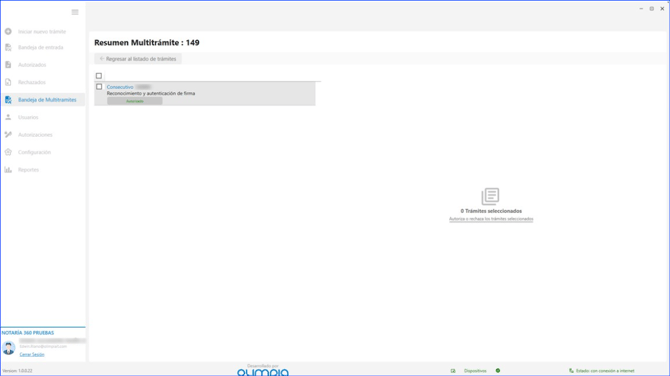This screenshot has width=670, height=376.
Task: Click Estado: con conexión a internet
Action: click(x=605, y=371)
